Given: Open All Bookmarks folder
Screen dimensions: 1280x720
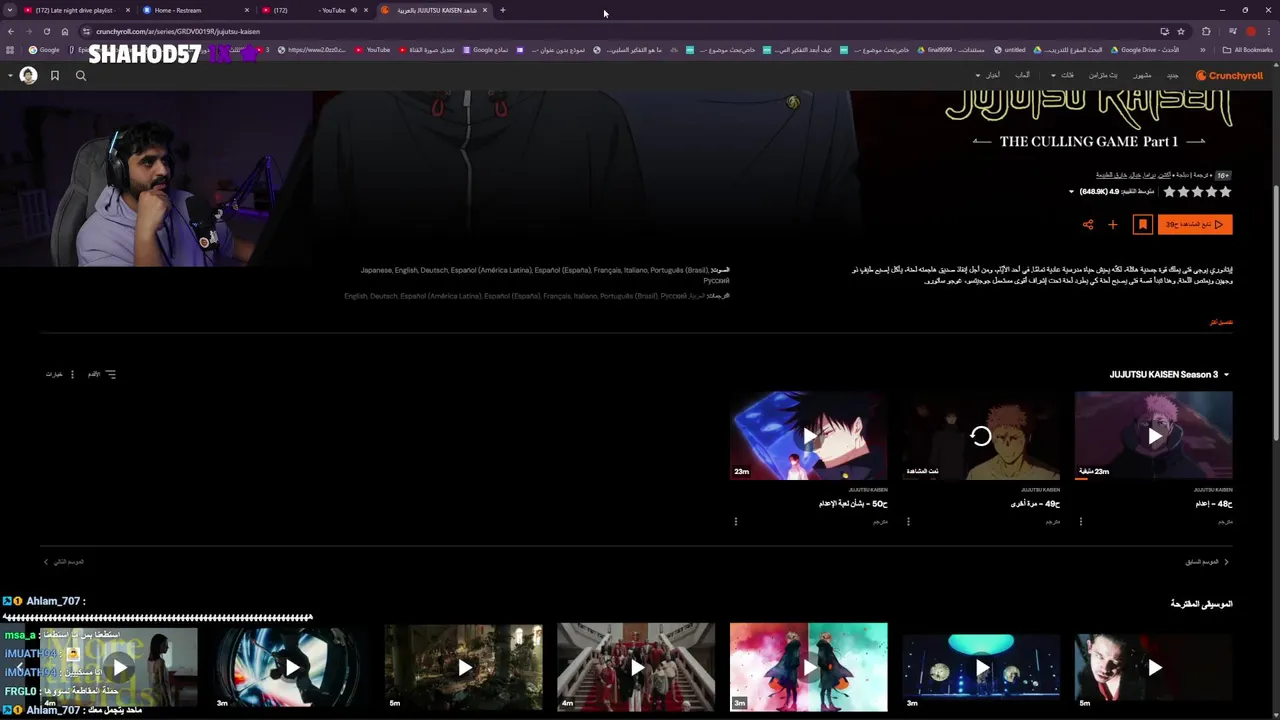Looking at the screenshot, I should 1248,50.
